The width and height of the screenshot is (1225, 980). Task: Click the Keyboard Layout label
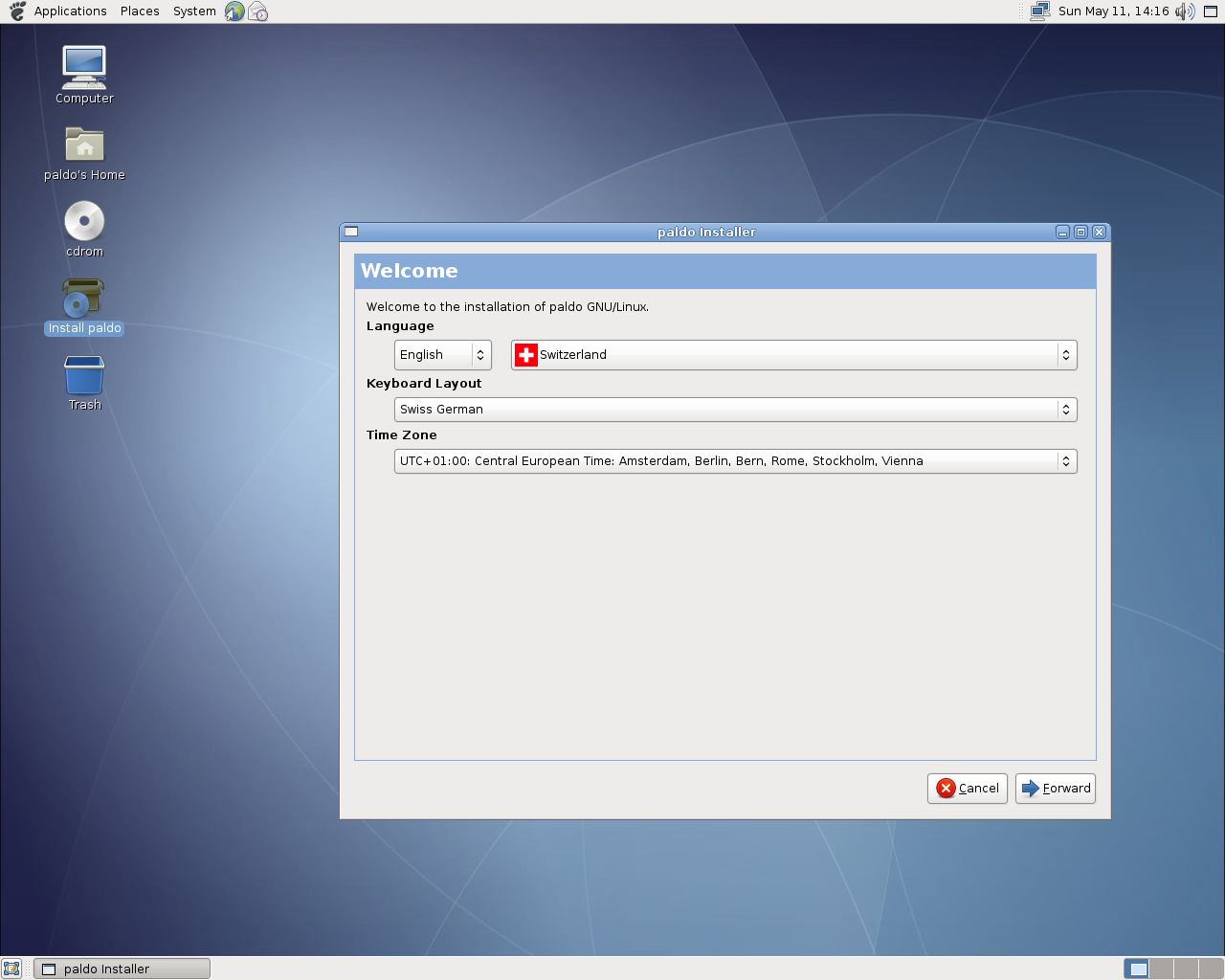[x=424, y=383]
